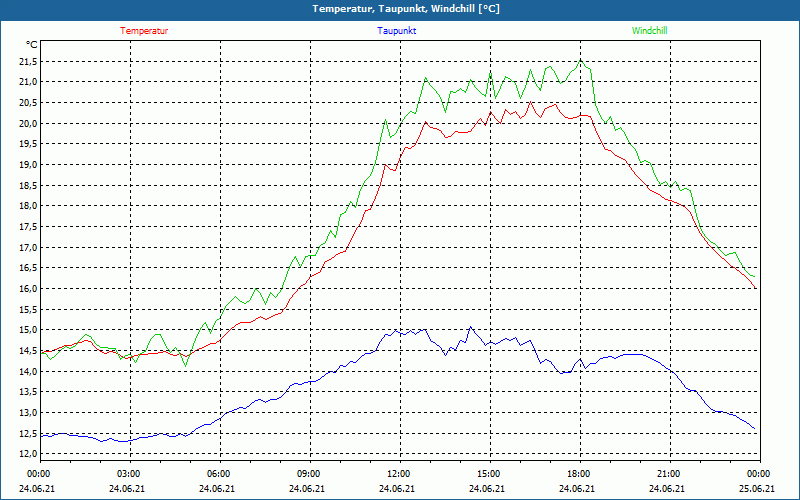
Task: Click the 06:00 time label on x-axis
Action: tap(220, 474)
